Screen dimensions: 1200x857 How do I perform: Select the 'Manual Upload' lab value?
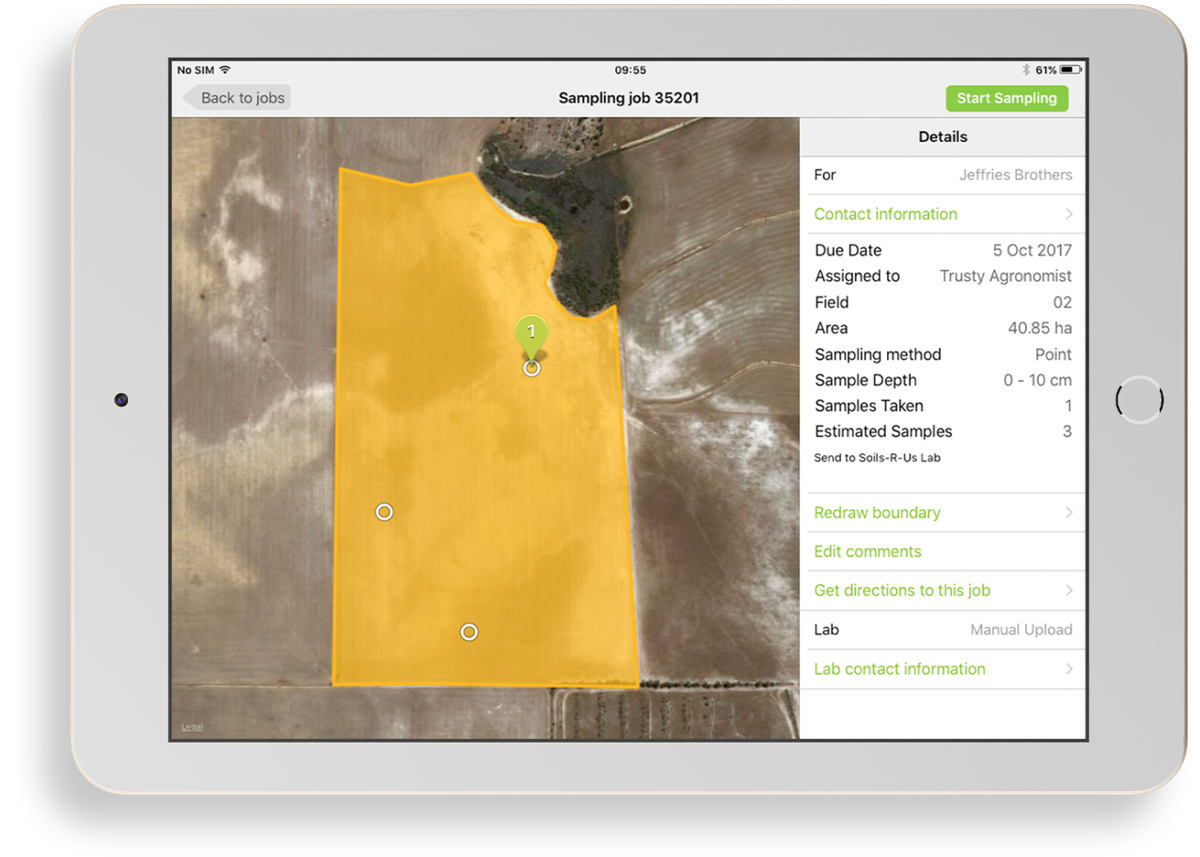tap(1021, 630)
